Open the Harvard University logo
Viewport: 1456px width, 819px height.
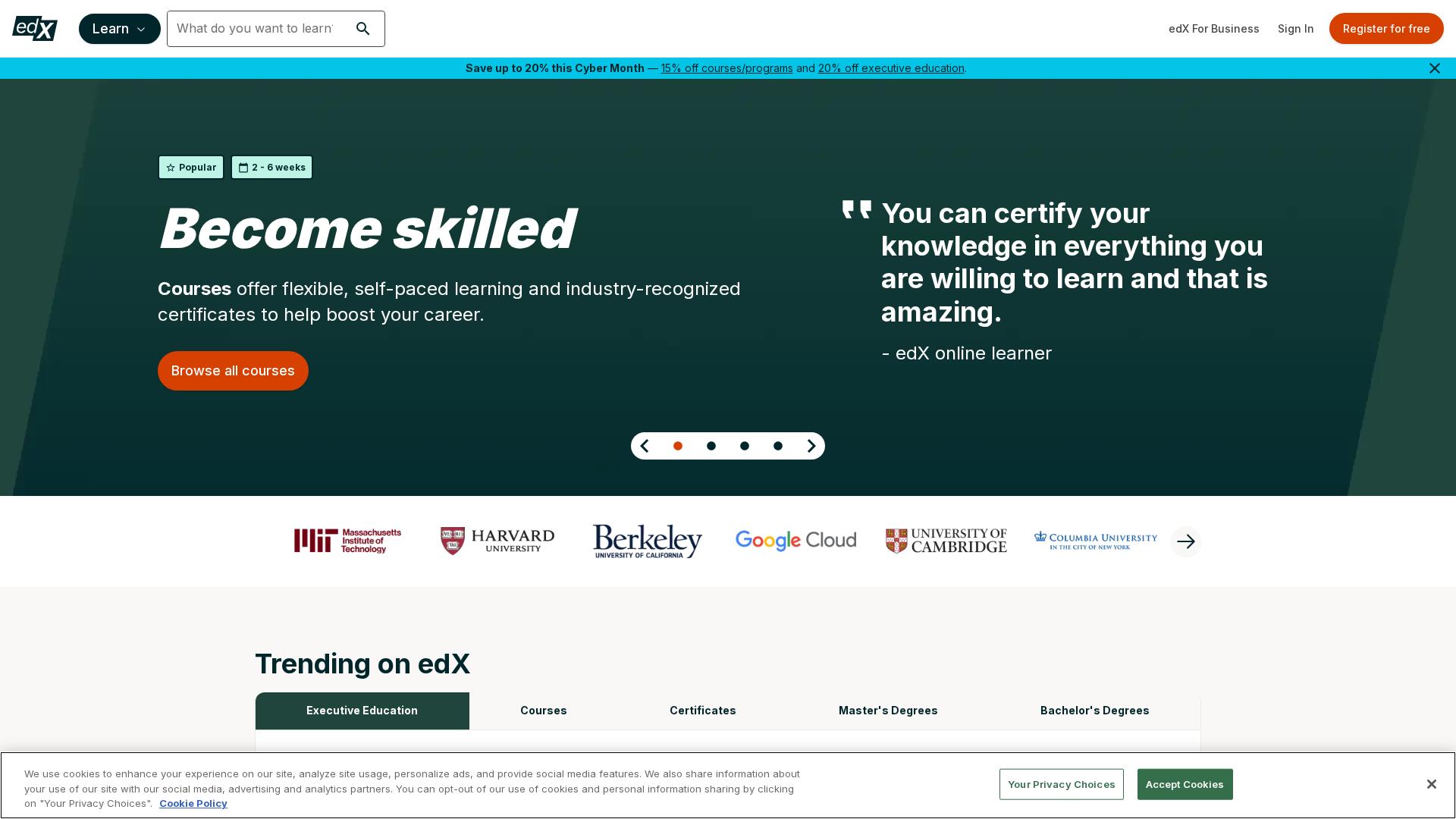tap(497, 541)
